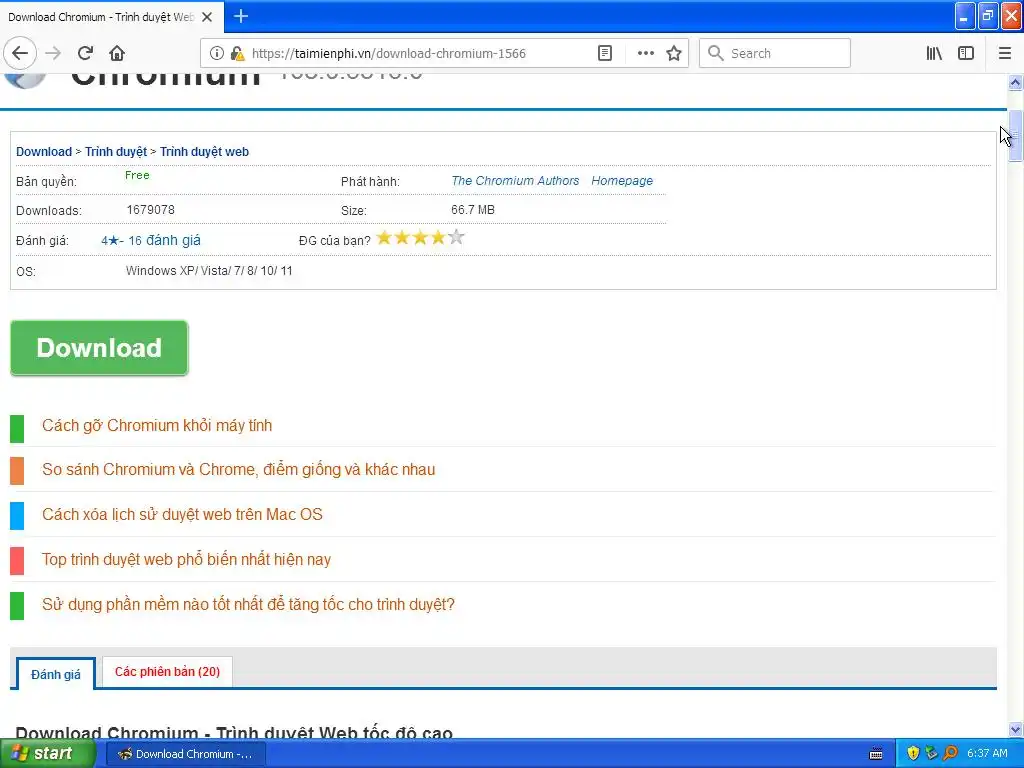The height and width of the screenshot is (768, 1024).
Task: Go back to the previous page
Action: [20, 53]
